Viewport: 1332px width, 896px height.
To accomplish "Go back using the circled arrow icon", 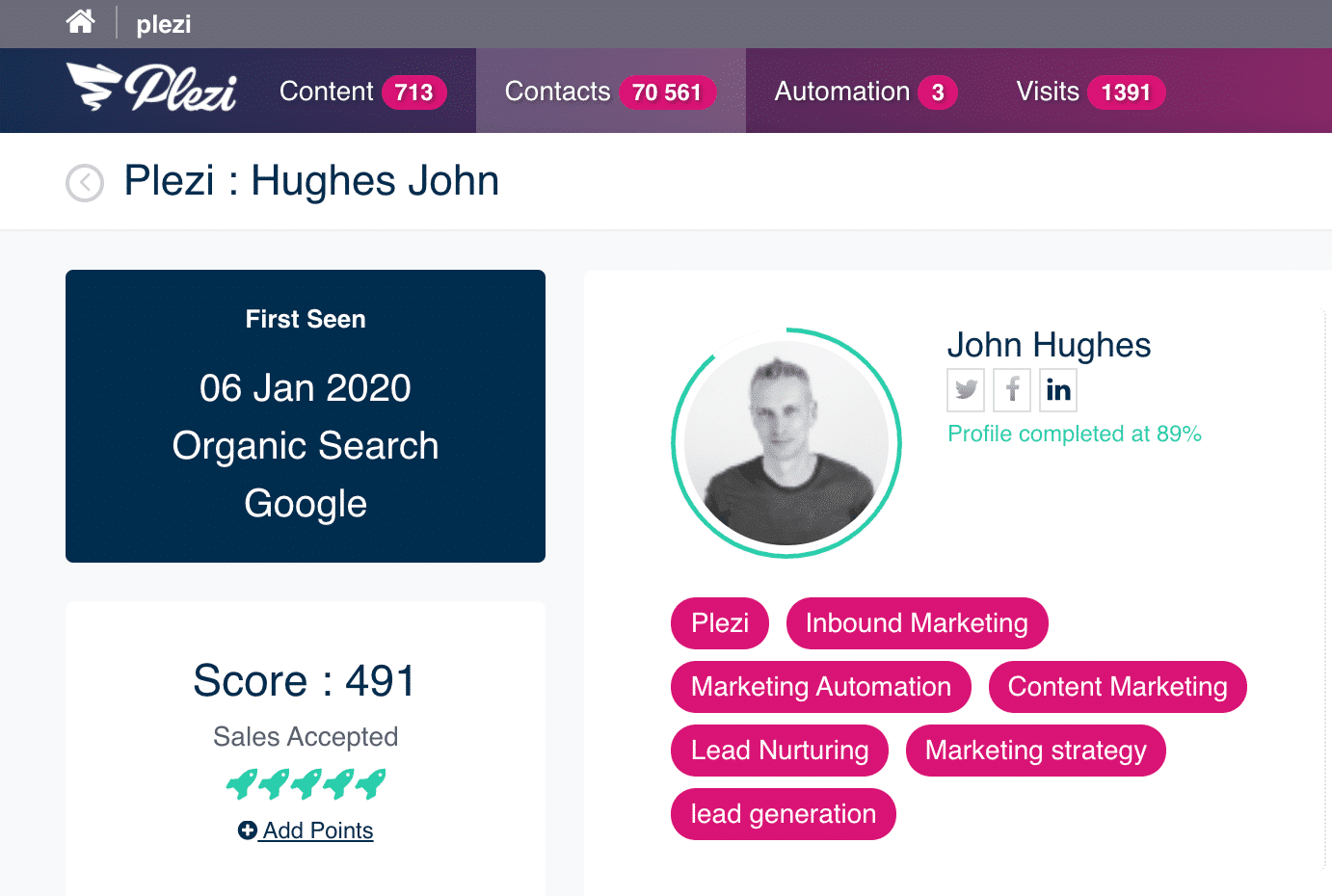I will pyautogui.click(x=85, y=182).
